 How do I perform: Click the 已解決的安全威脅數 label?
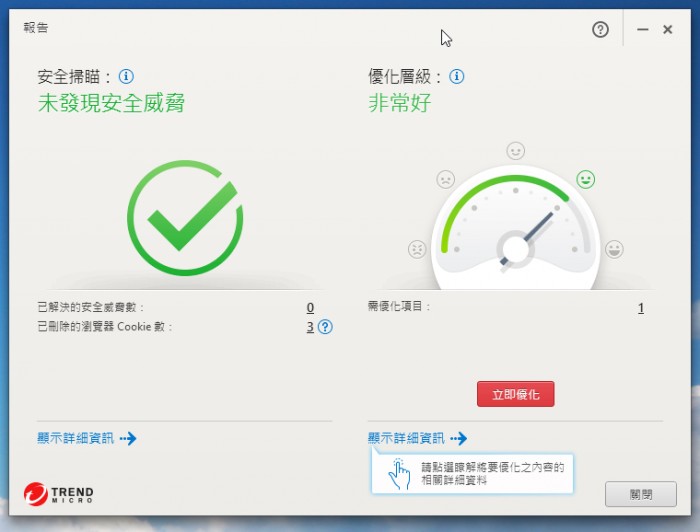pos(91,308)
